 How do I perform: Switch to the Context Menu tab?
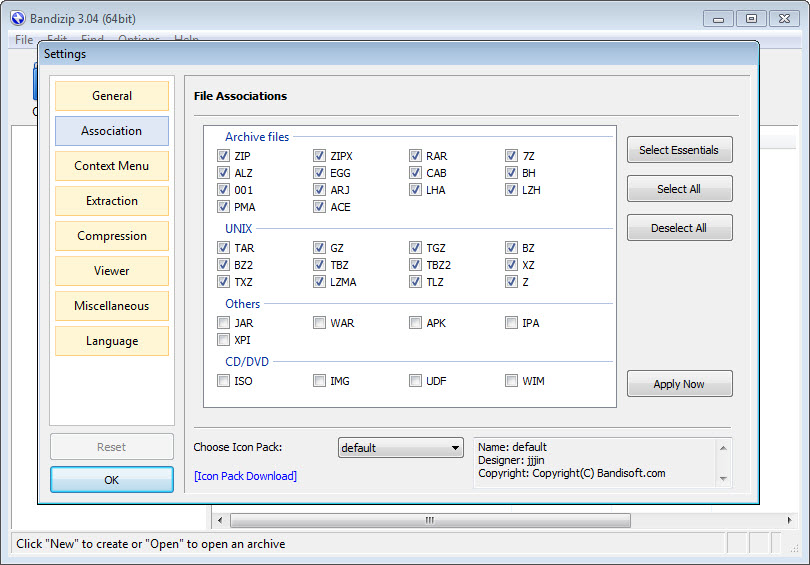click(112, 166)
